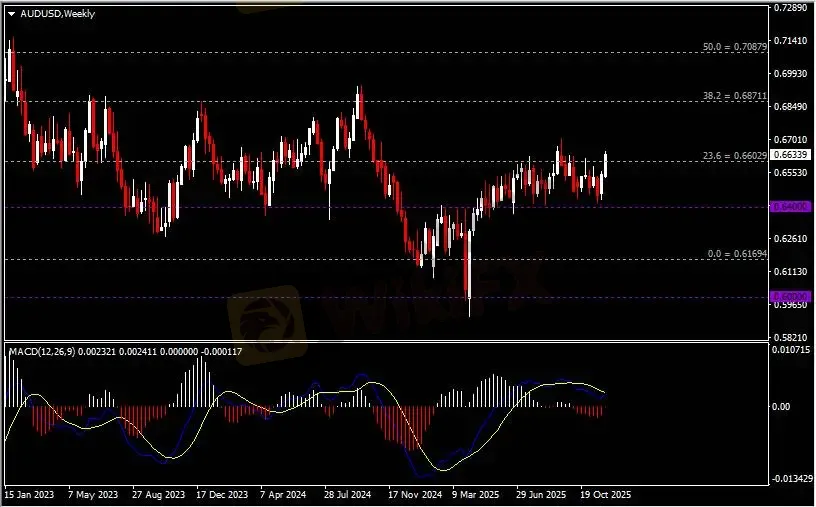Click the purple 0.60000 level tag
816x507 pixels.
[789, 297]
